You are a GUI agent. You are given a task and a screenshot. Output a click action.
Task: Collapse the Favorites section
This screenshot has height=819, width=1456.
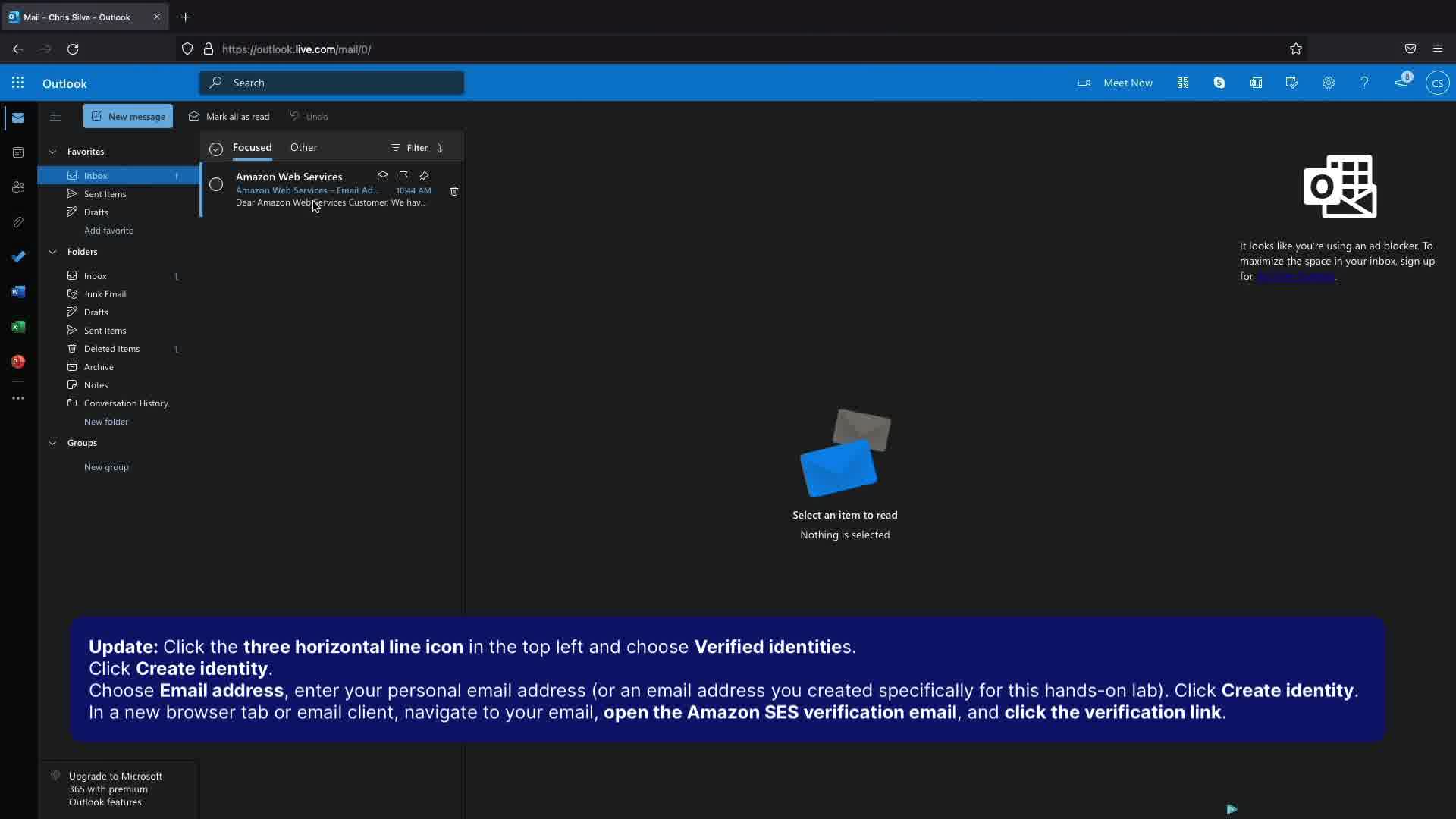point(52,152)
